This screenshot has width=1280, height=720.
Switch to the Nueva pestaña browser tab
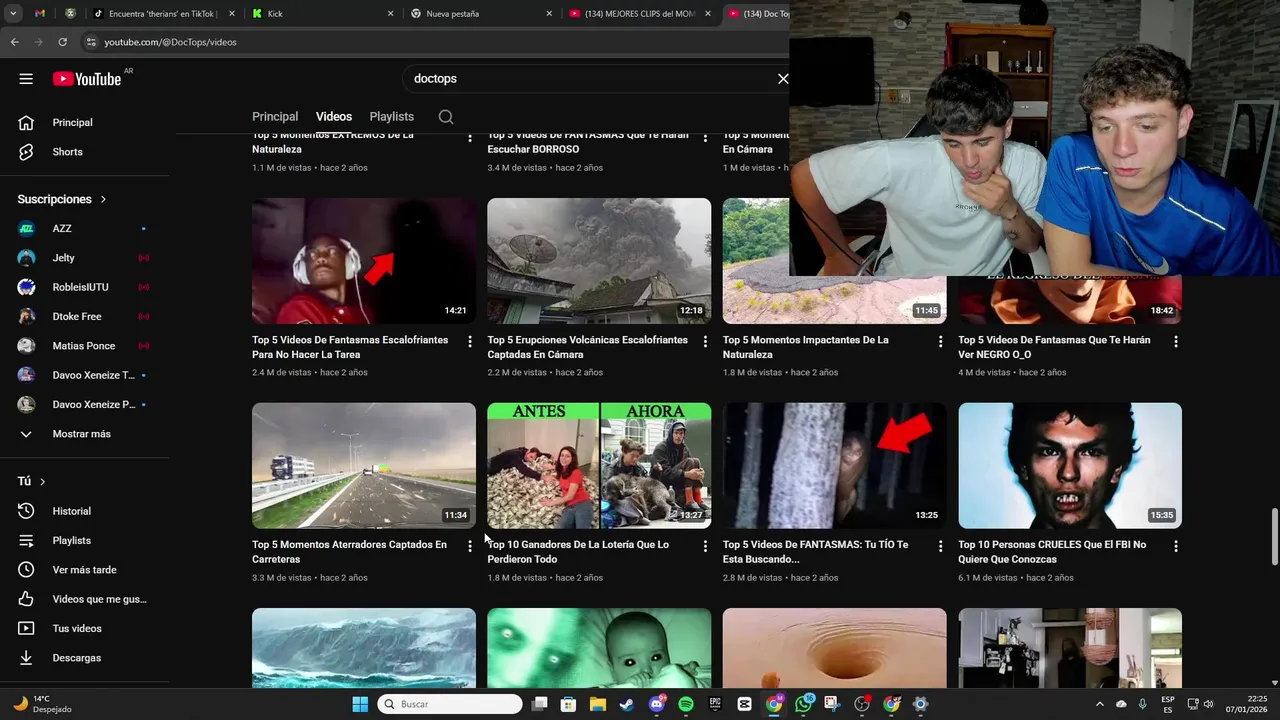tap(481, 14)
